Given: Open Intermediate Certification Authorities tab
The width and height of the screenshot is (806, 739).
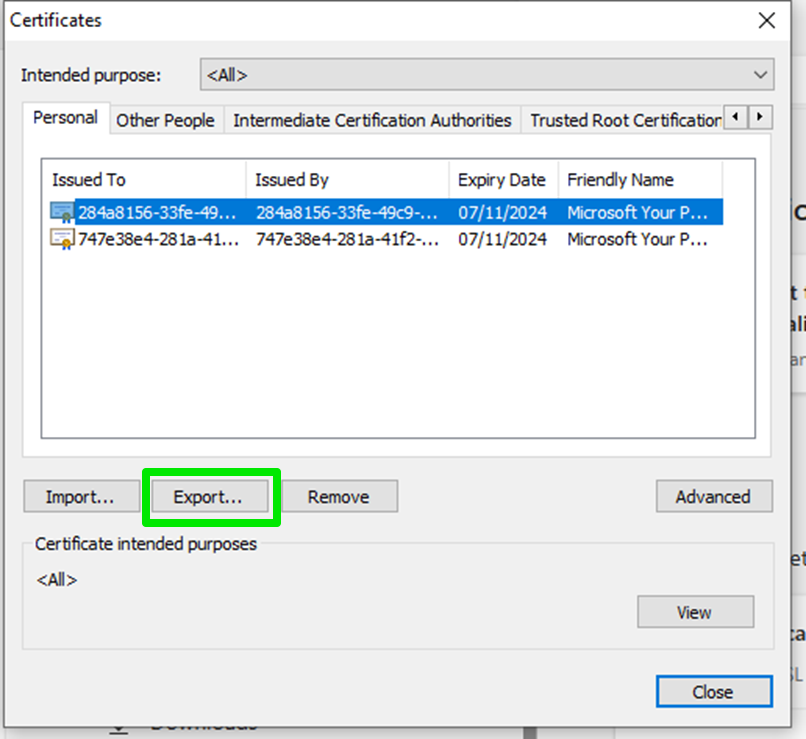Looking at the screenshot, I should (x=372, y=120).
